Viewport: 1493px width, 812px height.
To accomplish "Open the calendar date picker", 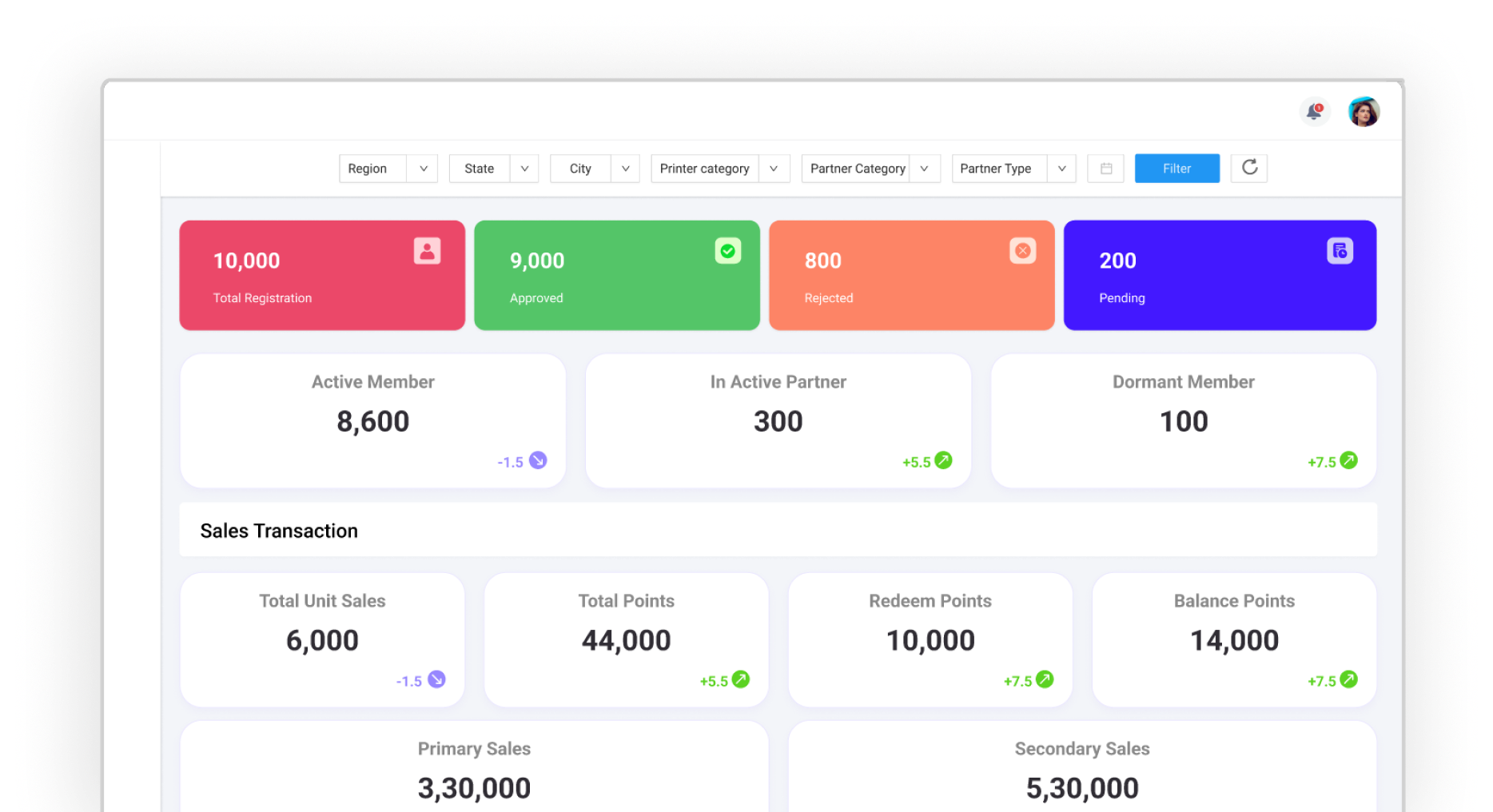I will click(x=1106, y=169).
